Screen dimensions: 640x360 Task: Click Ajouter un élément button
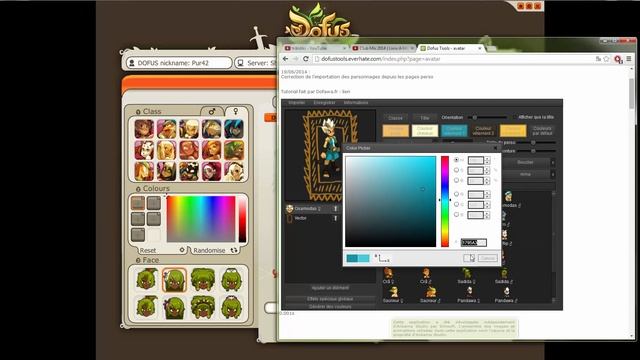[330, 288]
